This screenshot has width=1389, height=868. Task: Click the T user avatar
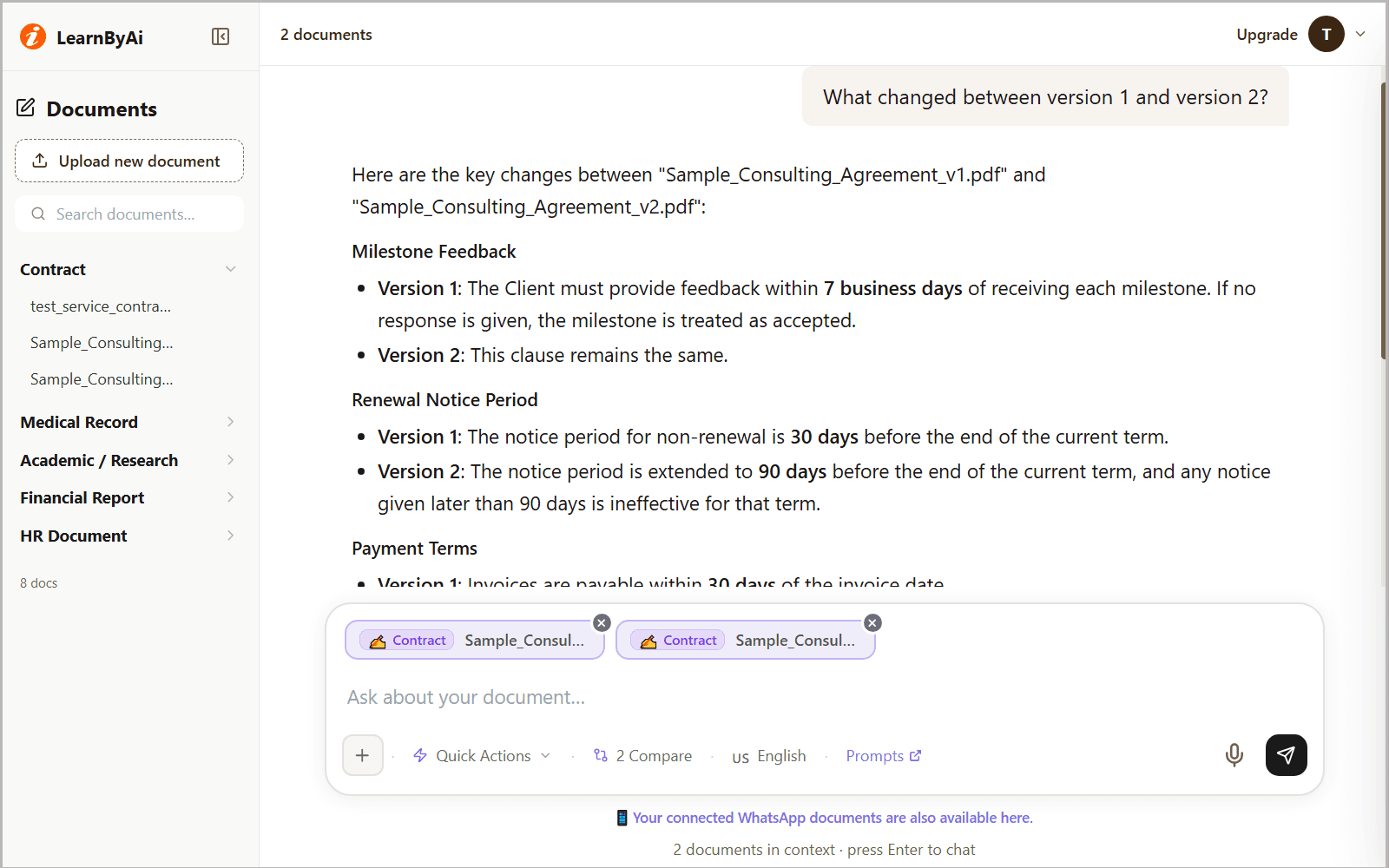pos(1326,34)
